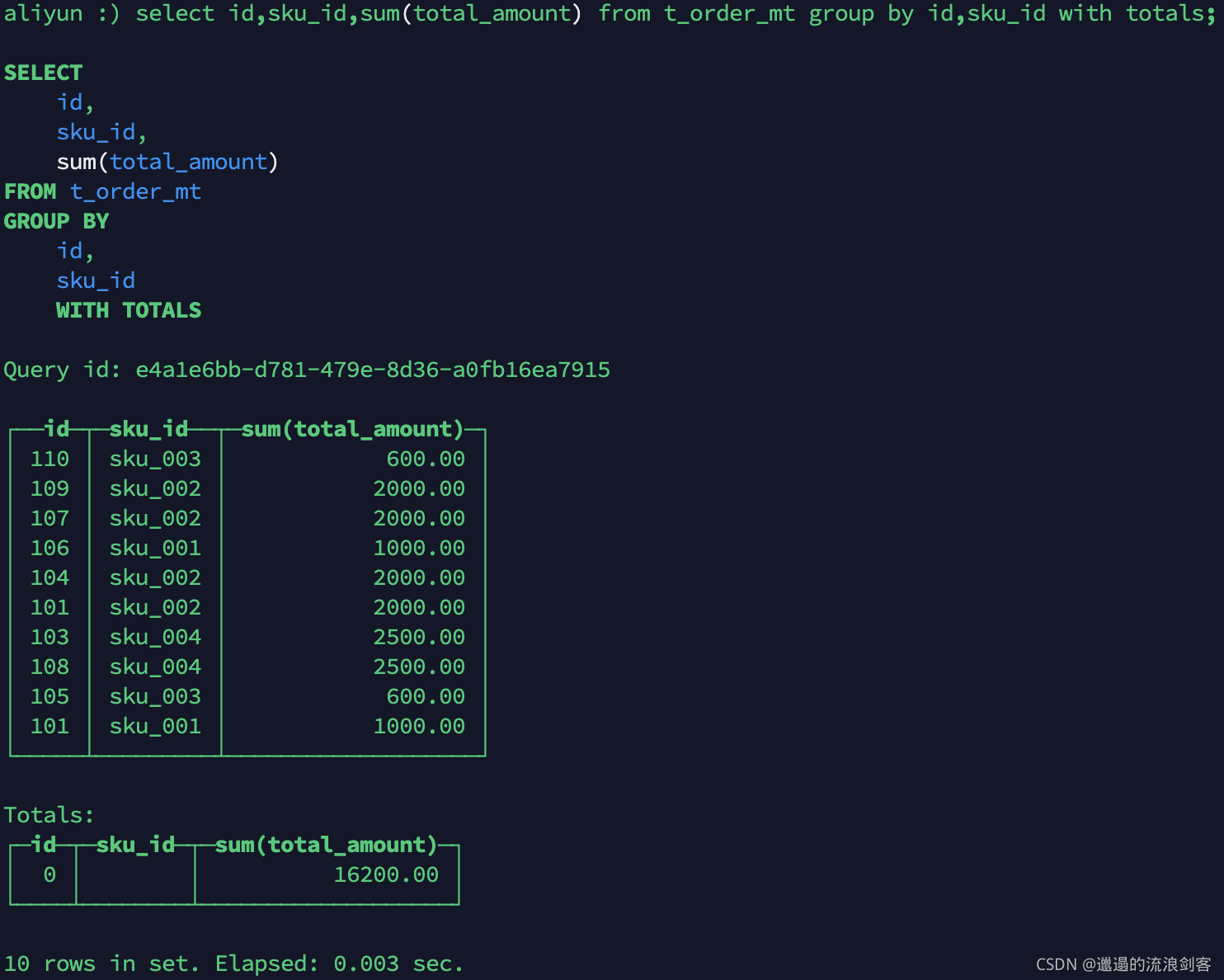This screenshot has width=1224, height=980.
Task: Click 'sum(total_amount)' in the formatted SELECT list
Action: (167, 162)
